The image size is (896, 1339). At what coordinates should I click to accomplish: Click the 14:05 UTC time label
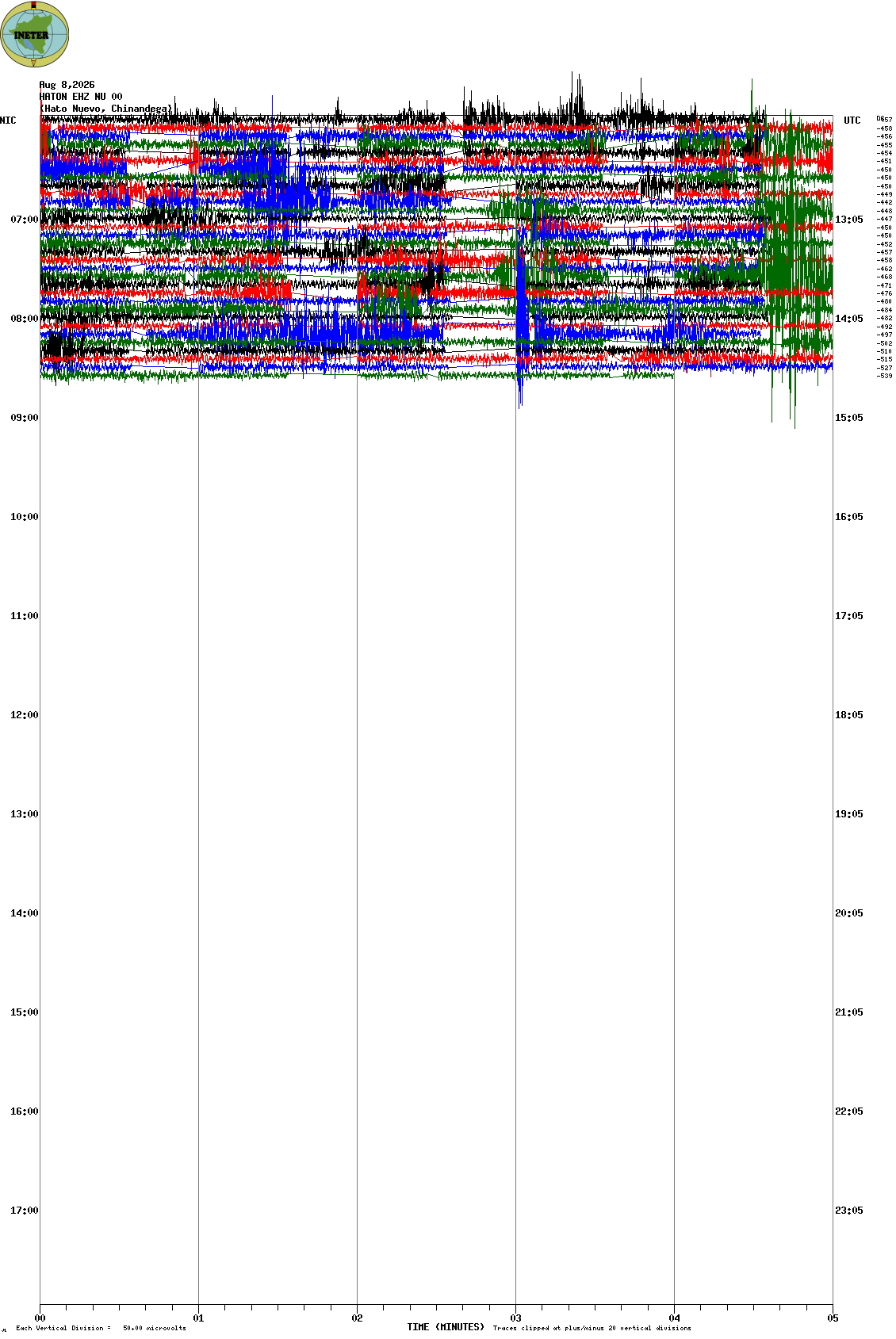(x=849, y=319)
